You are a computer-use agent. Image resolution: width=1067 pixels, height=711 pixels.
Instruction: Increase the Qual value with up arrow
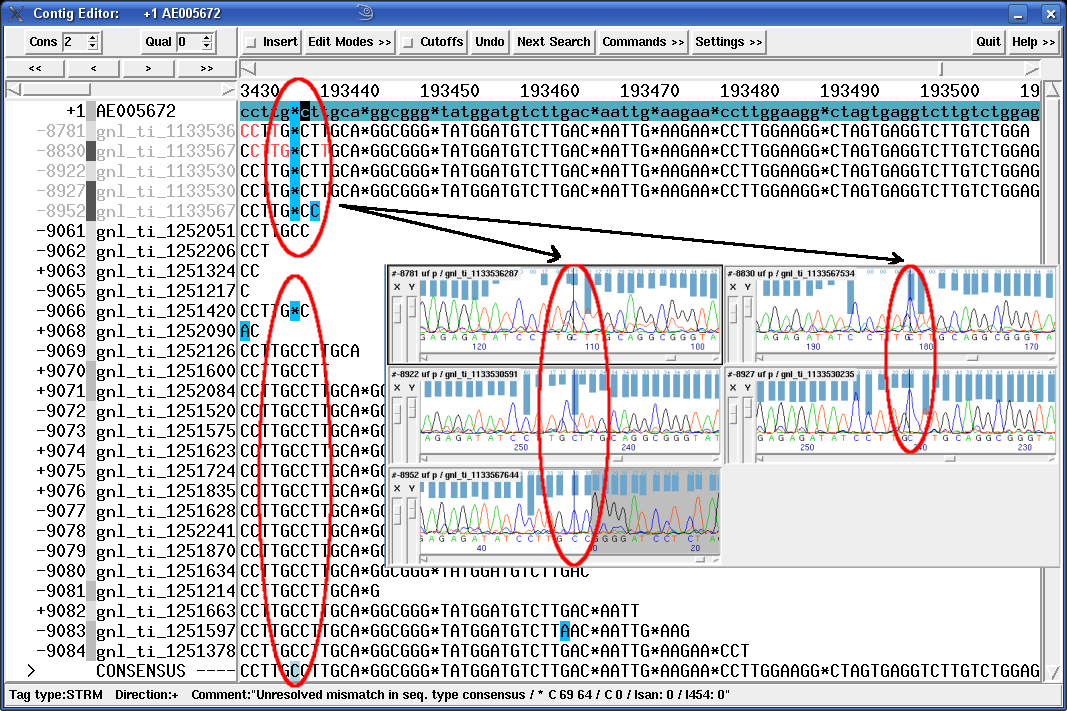tap(208, 37)
